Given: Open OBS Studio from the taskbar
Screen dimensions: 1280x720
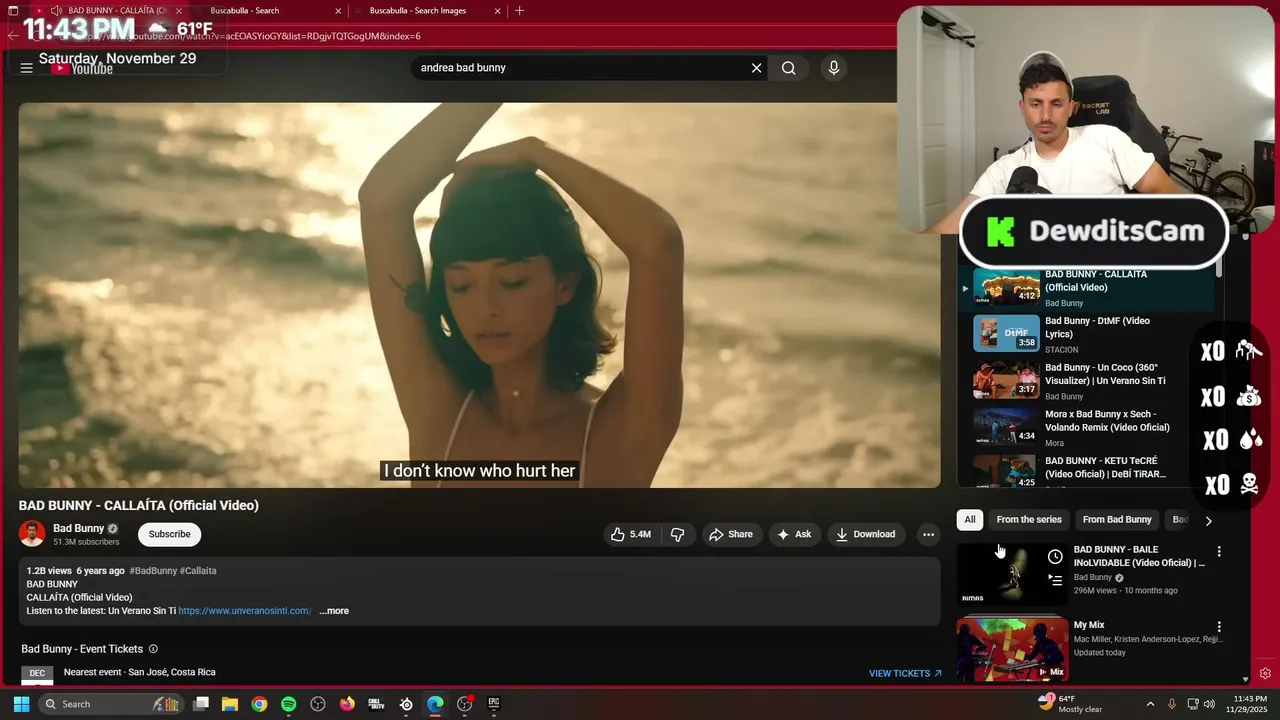Looking at the screenshot, I should click(x=318, y=704).
